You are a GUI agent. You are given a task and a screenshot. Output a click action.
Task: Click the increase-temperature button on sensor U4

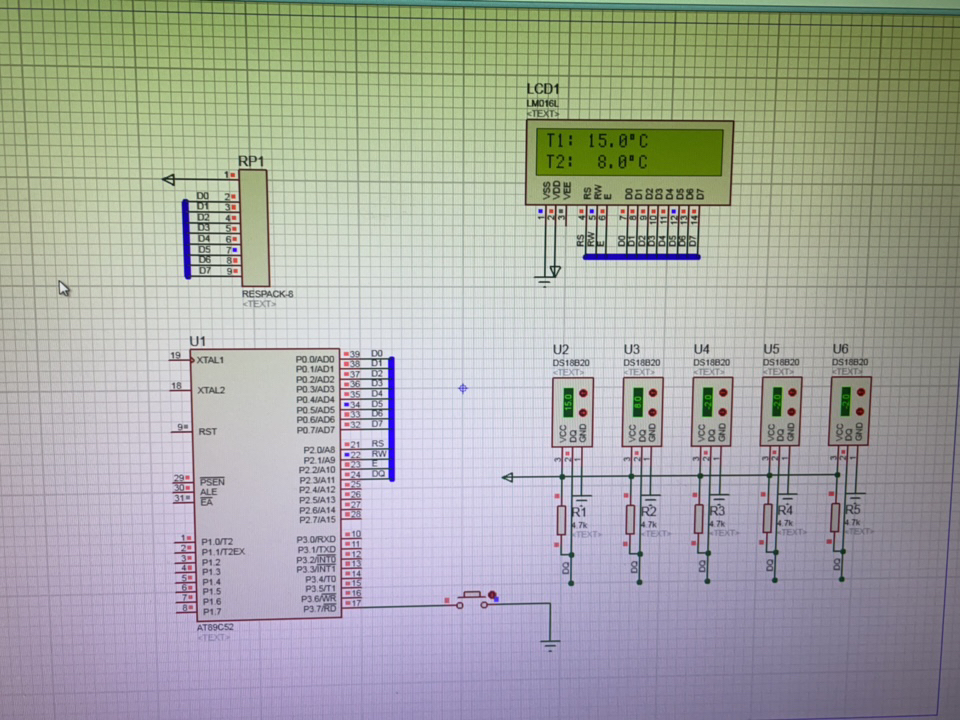tap(723, 393)
